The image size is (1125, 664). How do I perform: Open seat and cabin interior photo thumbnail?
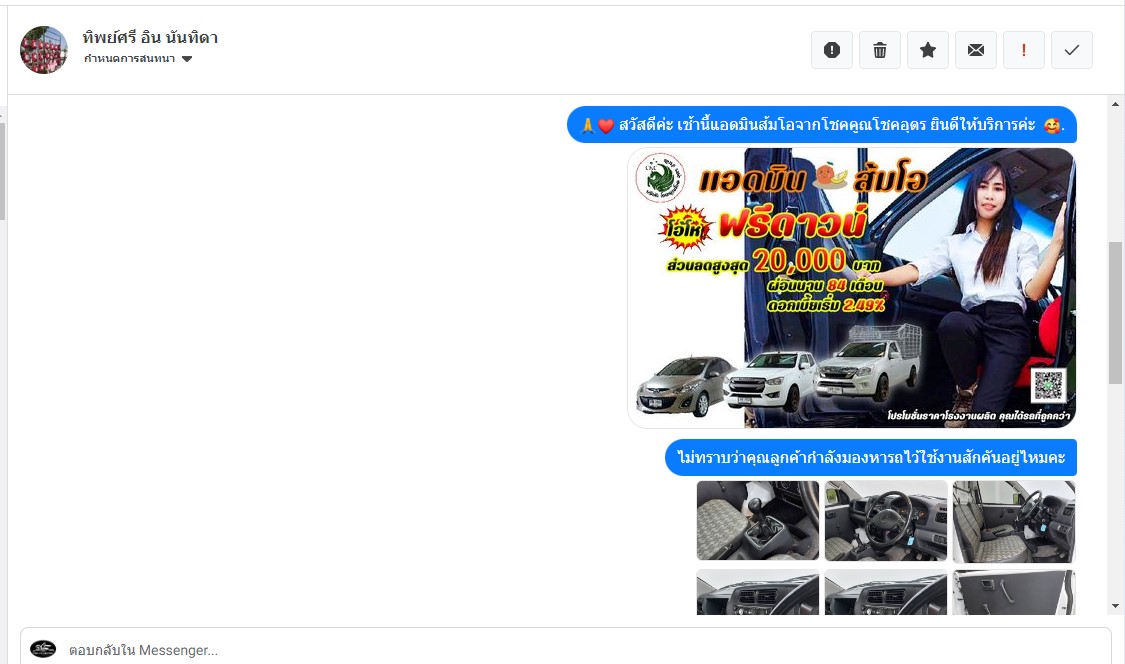pyautogui.click(x=1014, y=520)
